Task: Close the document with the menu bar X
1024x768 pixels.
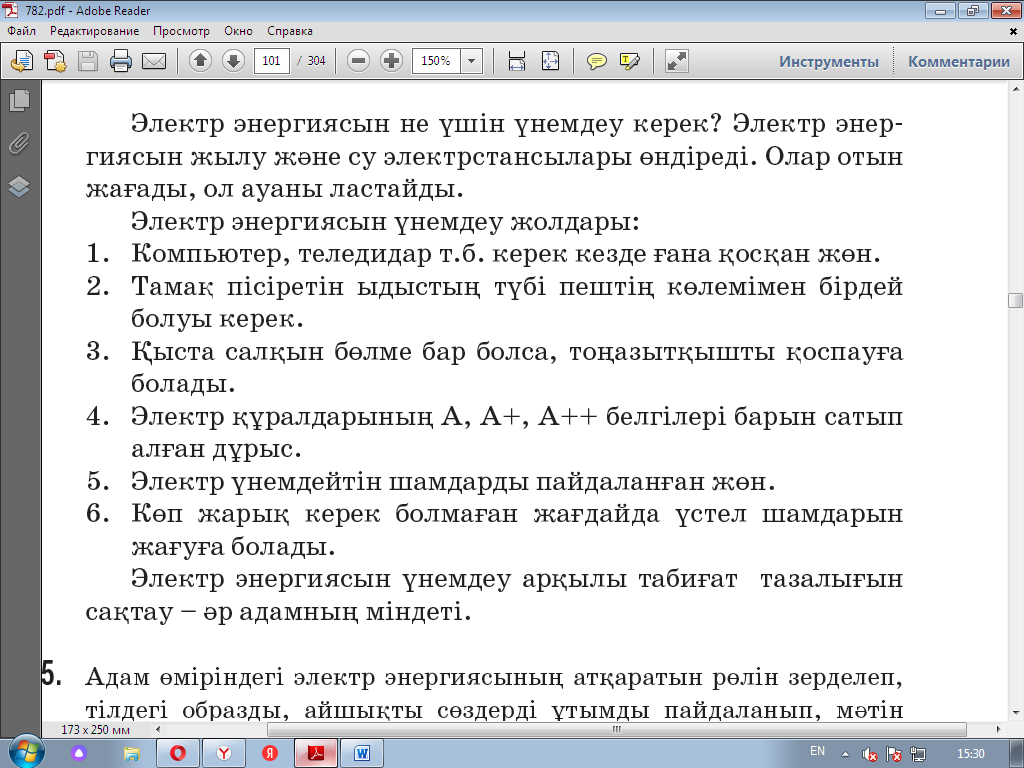Action: pyautogui.click(x=1014, y=31)
